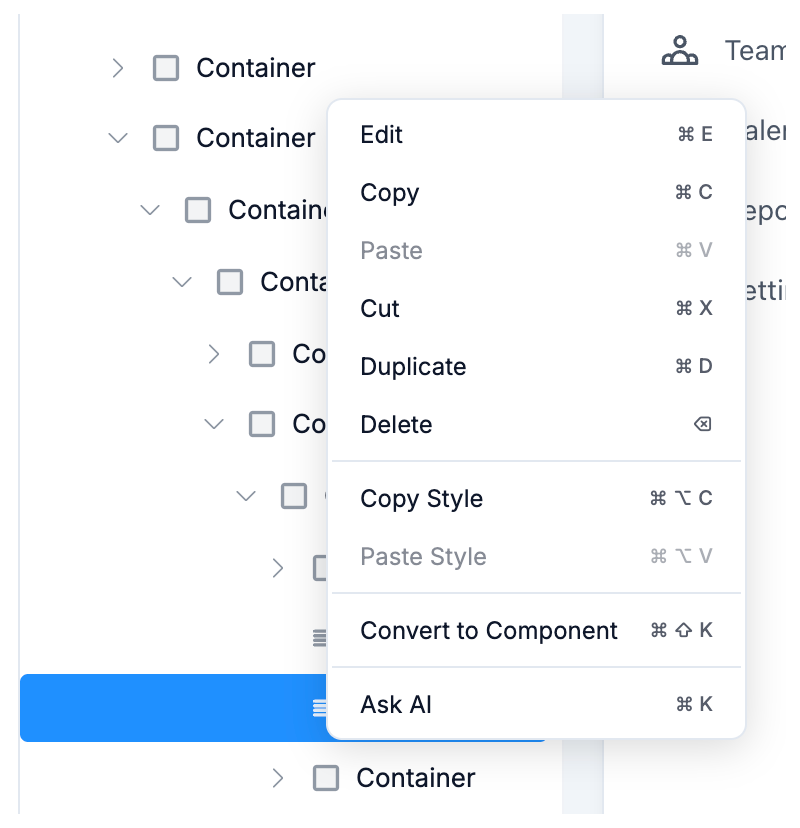The height and width of the screenshot is (828, 800).
Task: Click the Team people icon
Action: (680, 51)
